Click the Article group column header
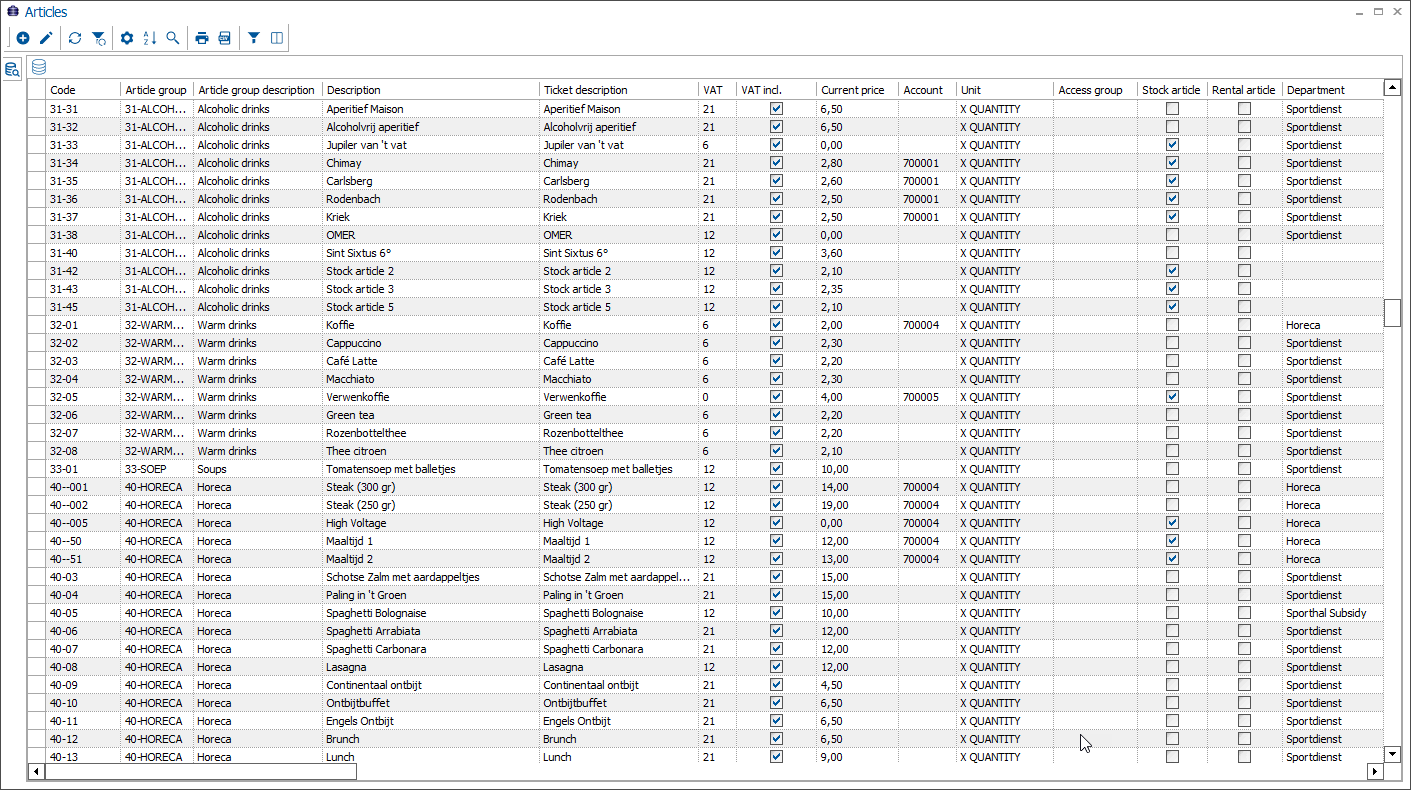 tap(156, 89)
